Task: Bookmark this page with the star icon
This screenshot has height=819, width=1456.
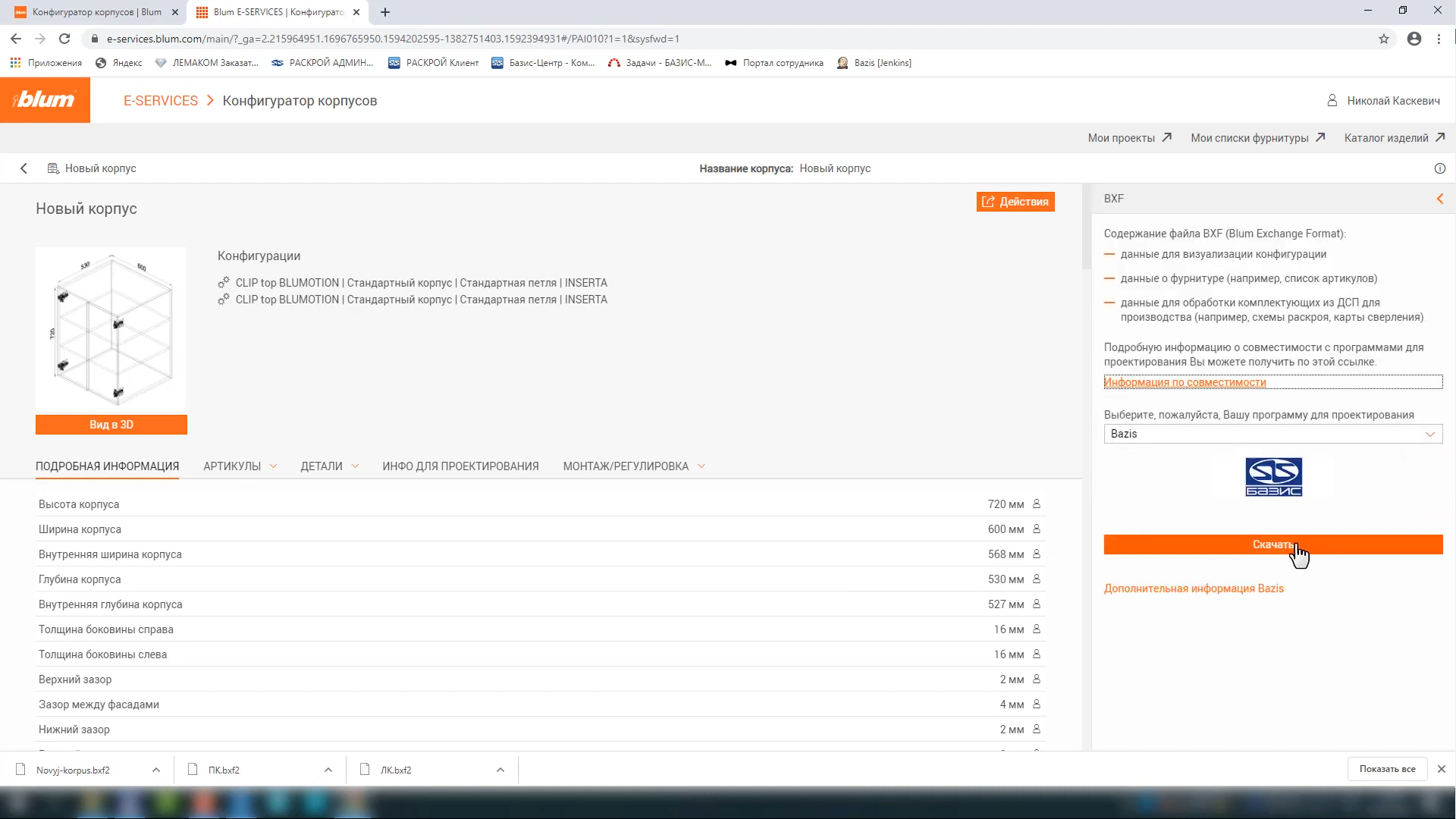Action: coord(1384,39)
